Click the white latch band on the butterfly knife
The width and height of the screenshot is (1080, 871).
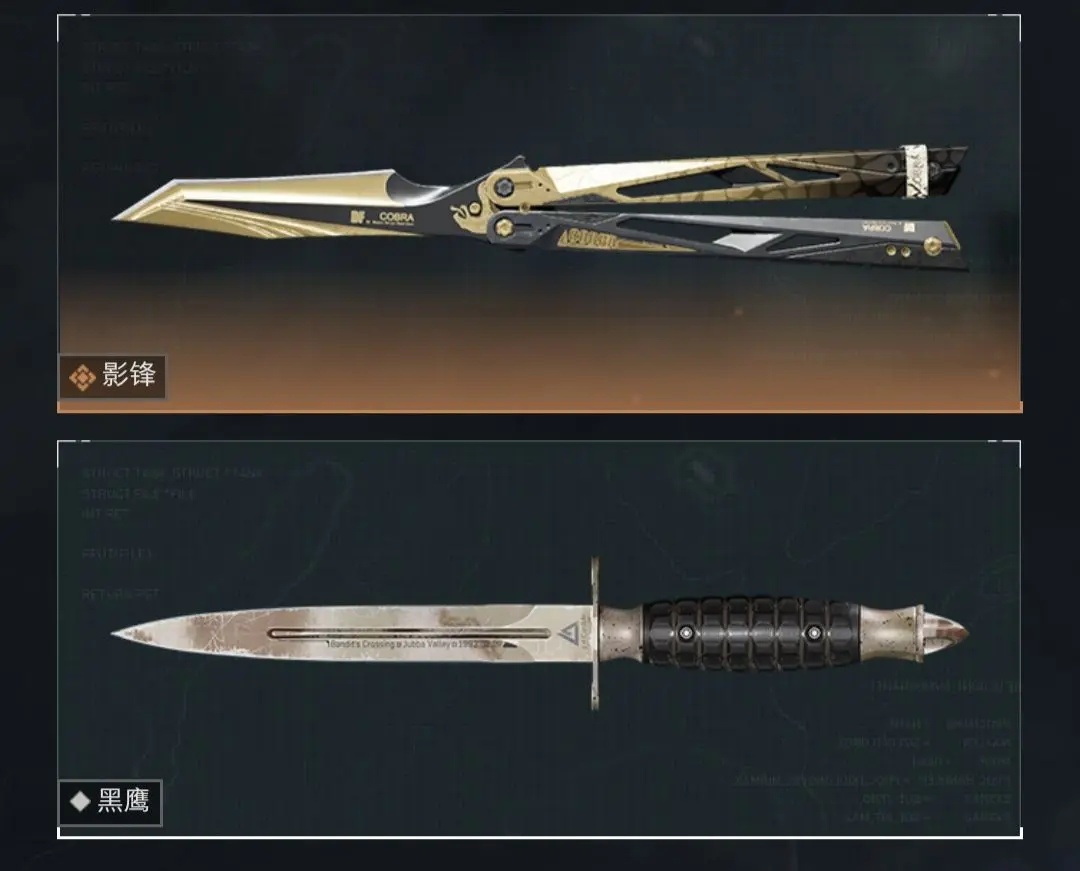click(915, 172)
